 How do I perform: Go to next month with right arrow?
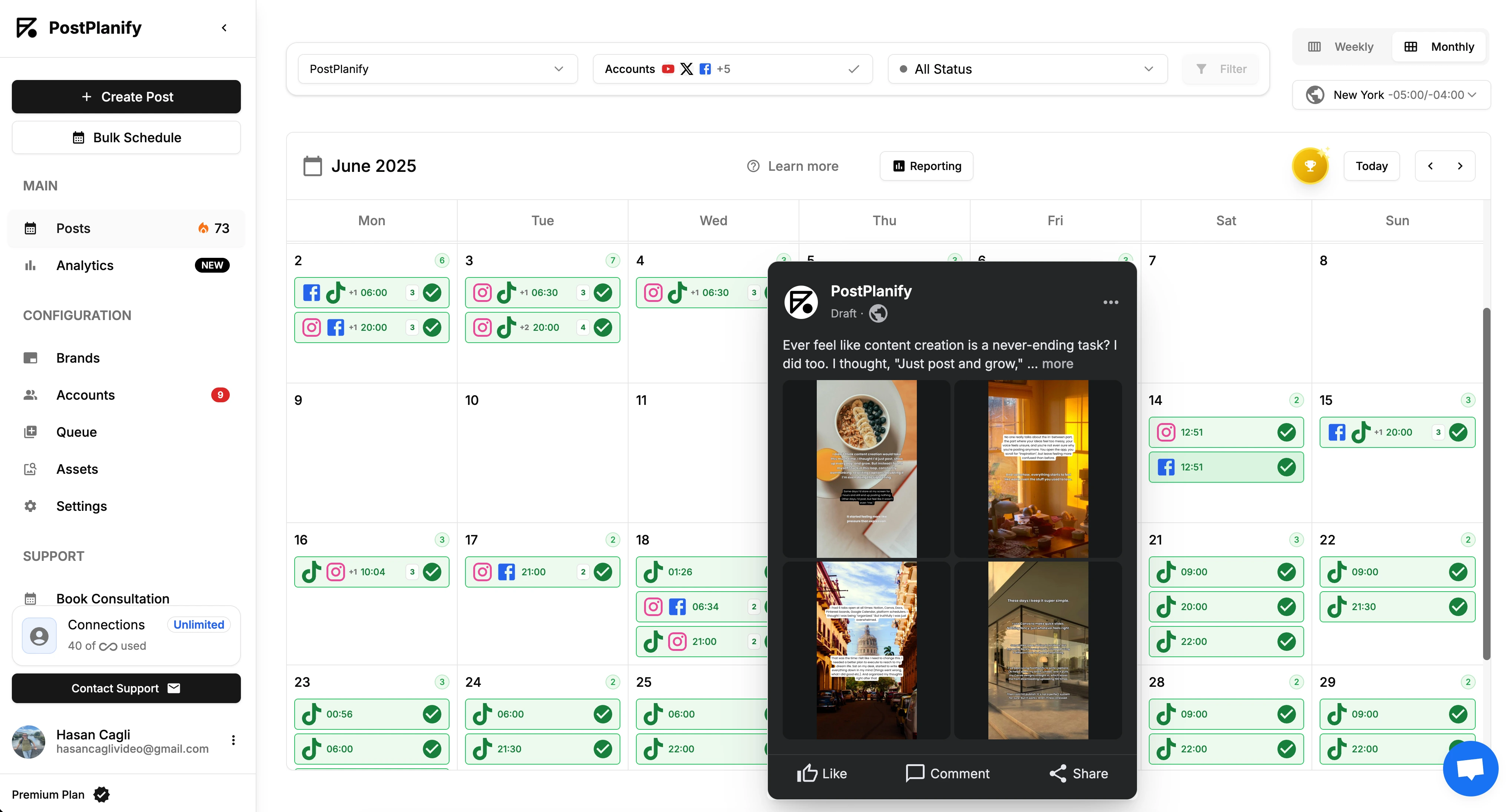point(1460,166)
